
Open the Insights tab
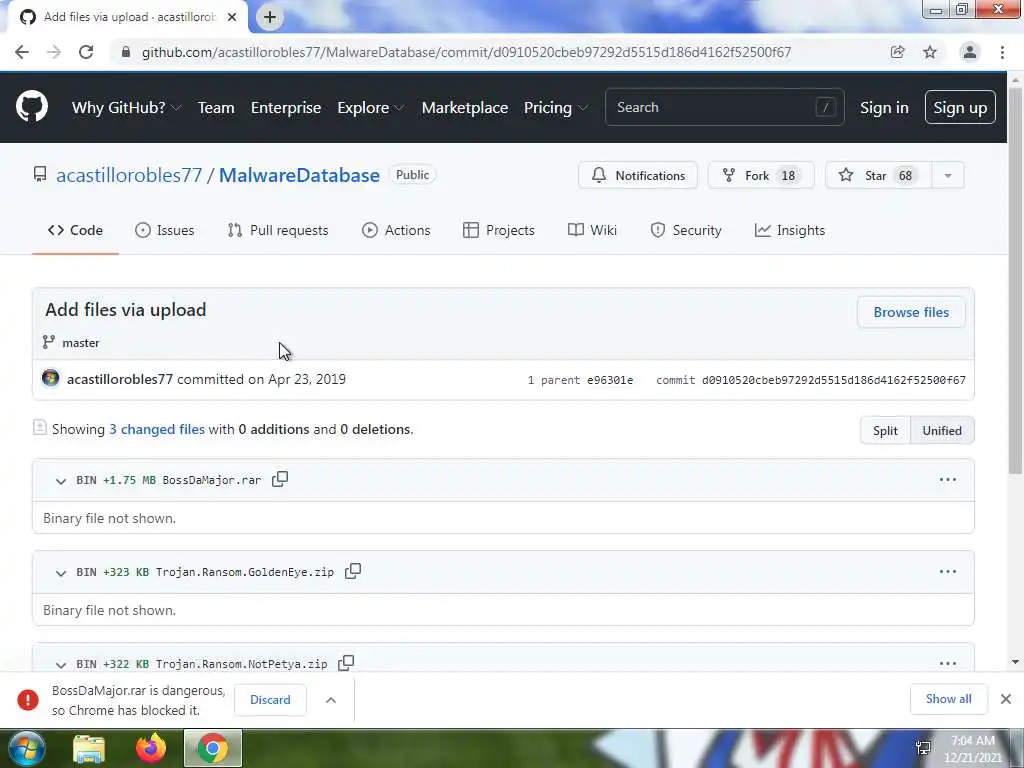[x=790, y=230]
